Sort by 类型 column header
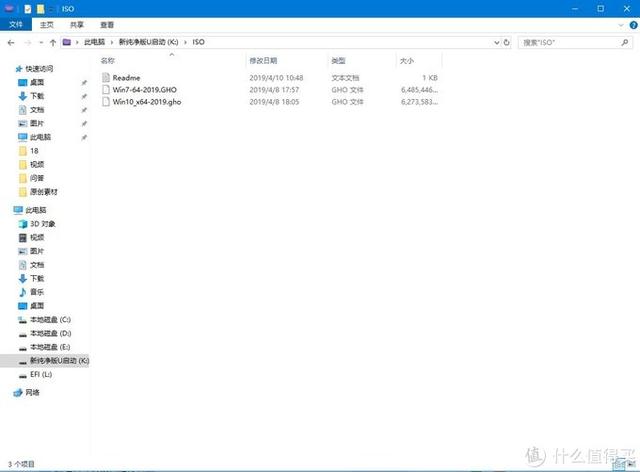Image resolution: width=640 pixels, height=472 pixels. tap(338, 61)
